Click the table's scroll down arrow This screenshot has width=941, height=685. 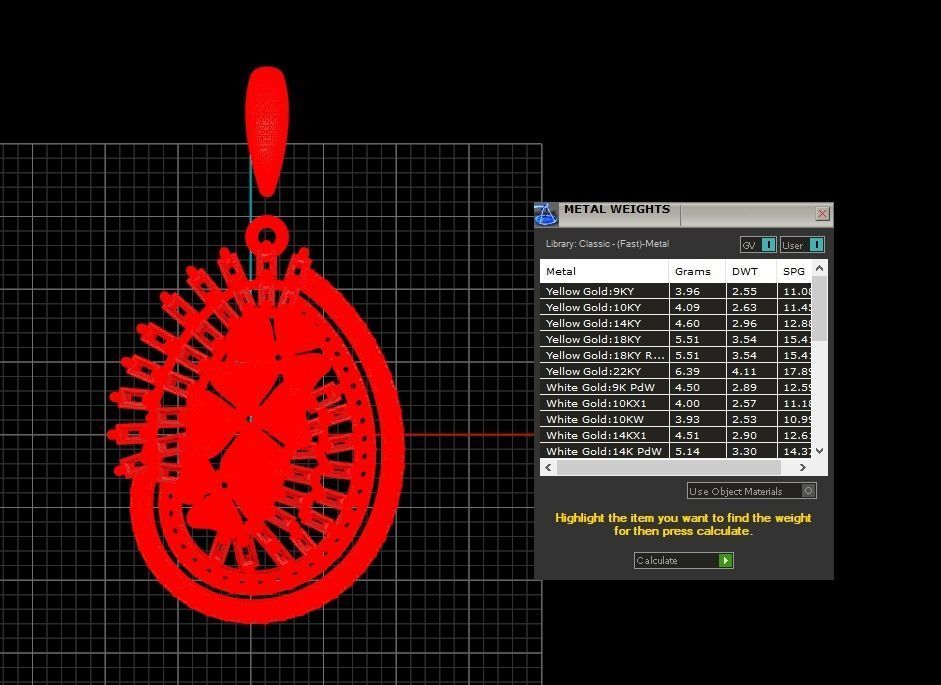[x=820, y=451]
